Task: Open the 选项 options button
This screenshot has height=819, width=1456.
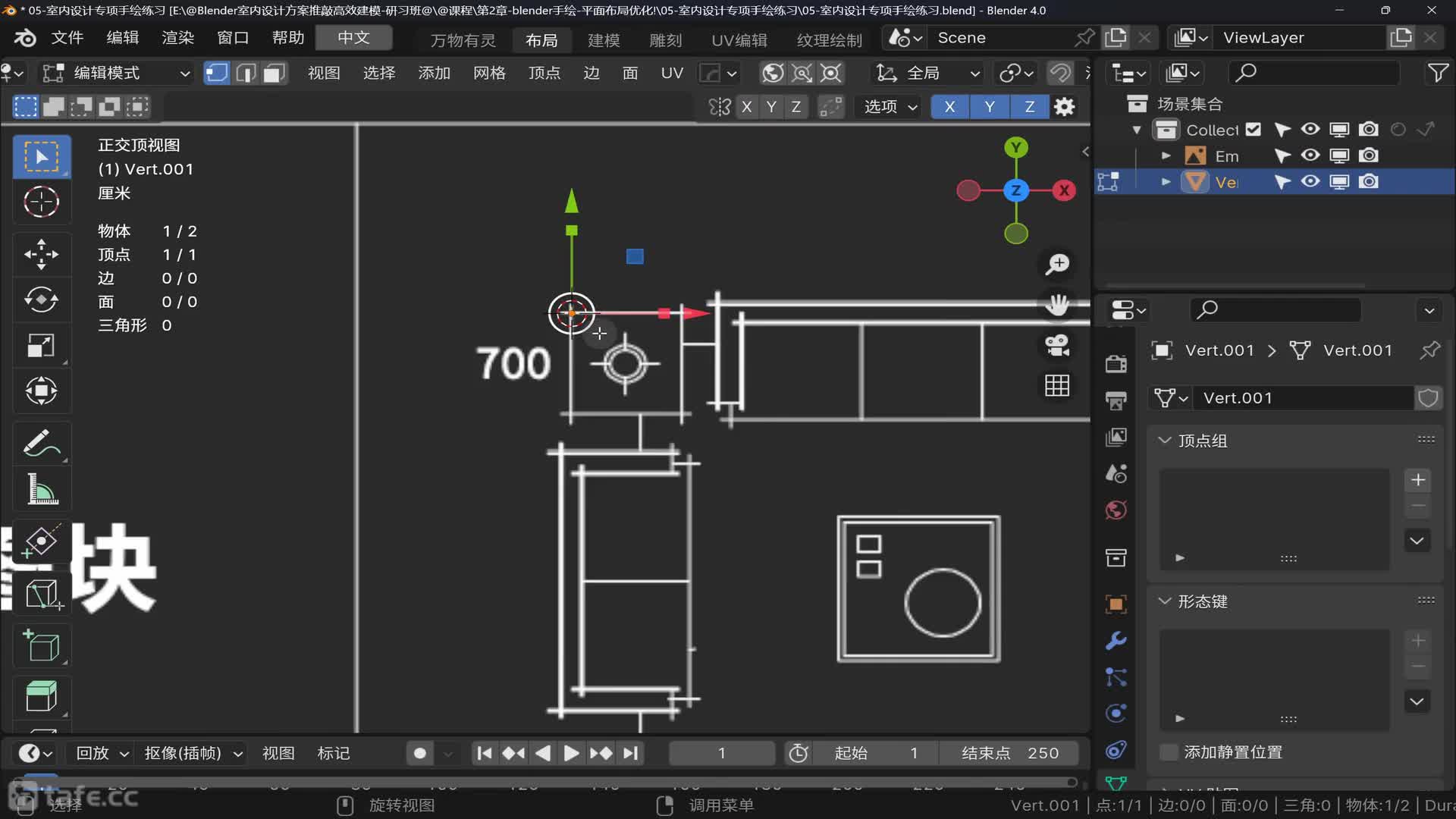Action: tap(890, 107)
